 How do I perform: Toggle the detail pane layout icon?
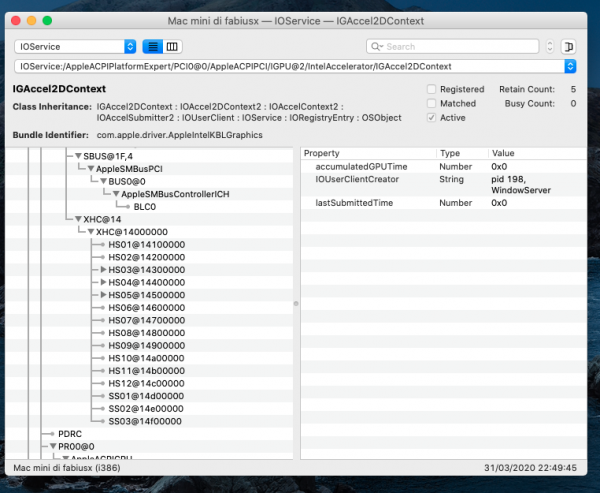coord(569,47)
